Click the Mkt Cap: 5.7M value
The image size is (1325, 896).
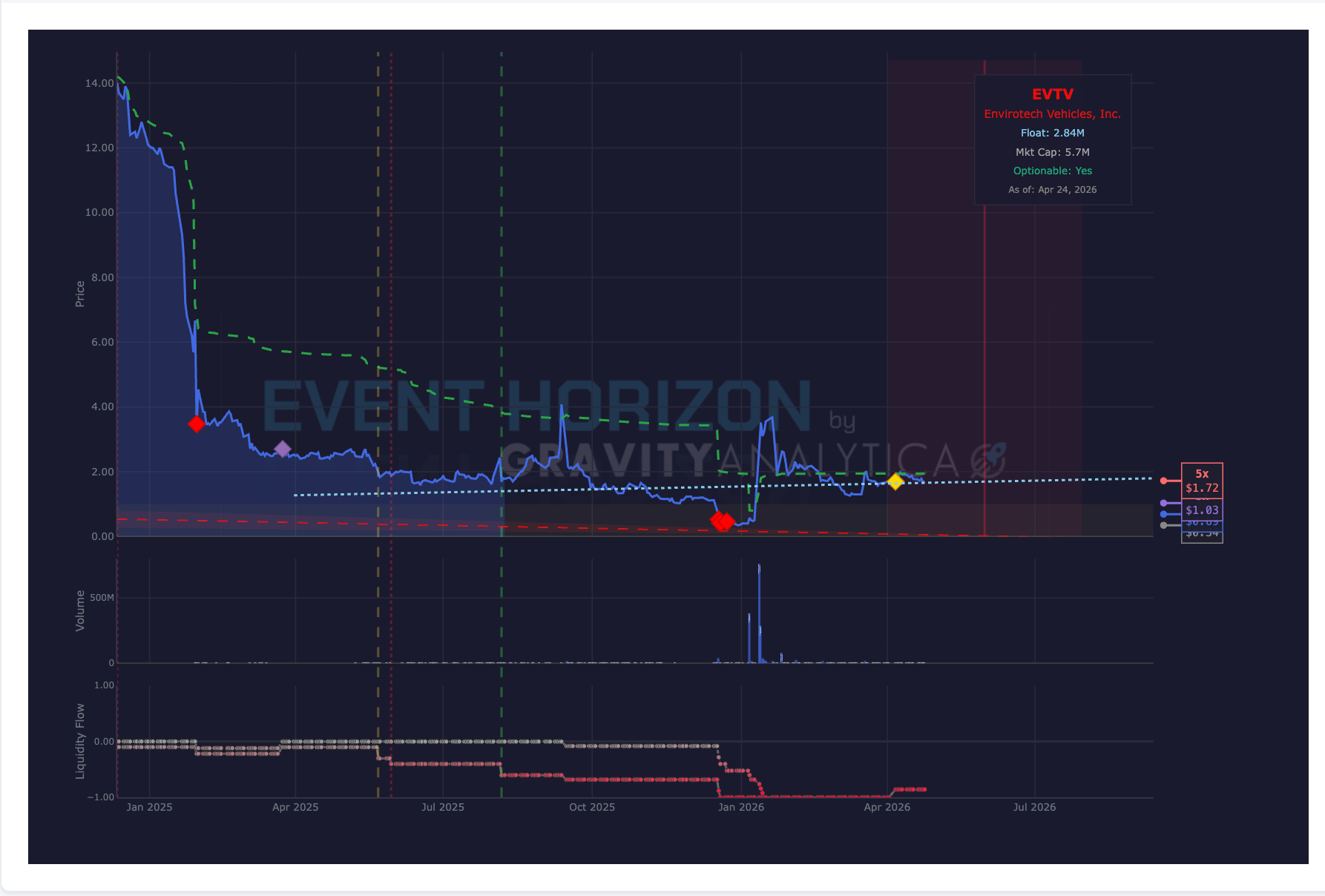[1052, 152]
